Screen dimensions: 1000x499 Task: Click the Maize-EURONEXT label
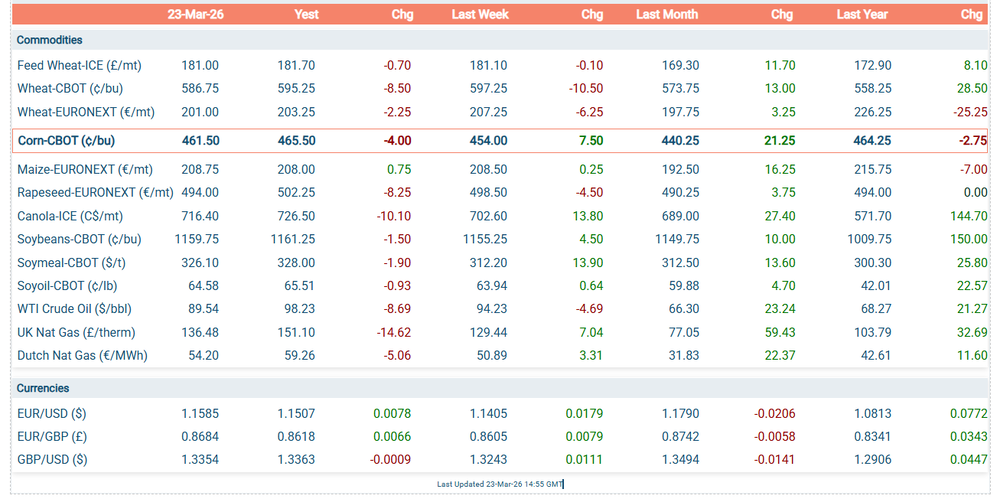point(85,170)
